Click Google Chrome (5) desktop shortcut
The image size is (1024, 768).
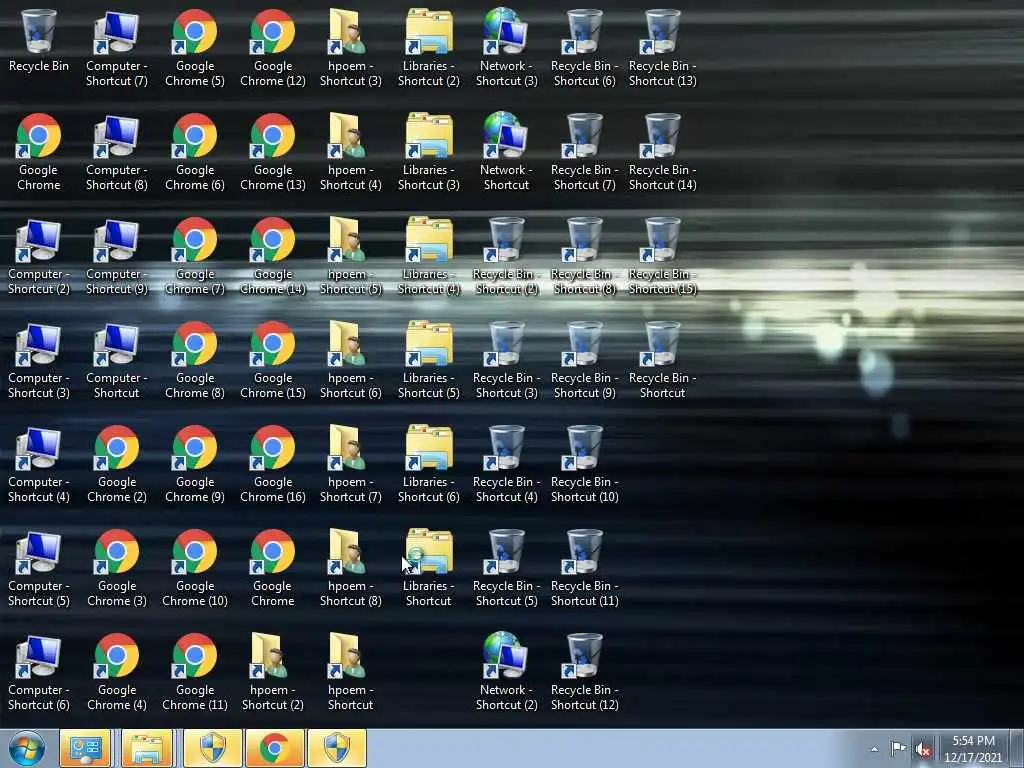195,48
